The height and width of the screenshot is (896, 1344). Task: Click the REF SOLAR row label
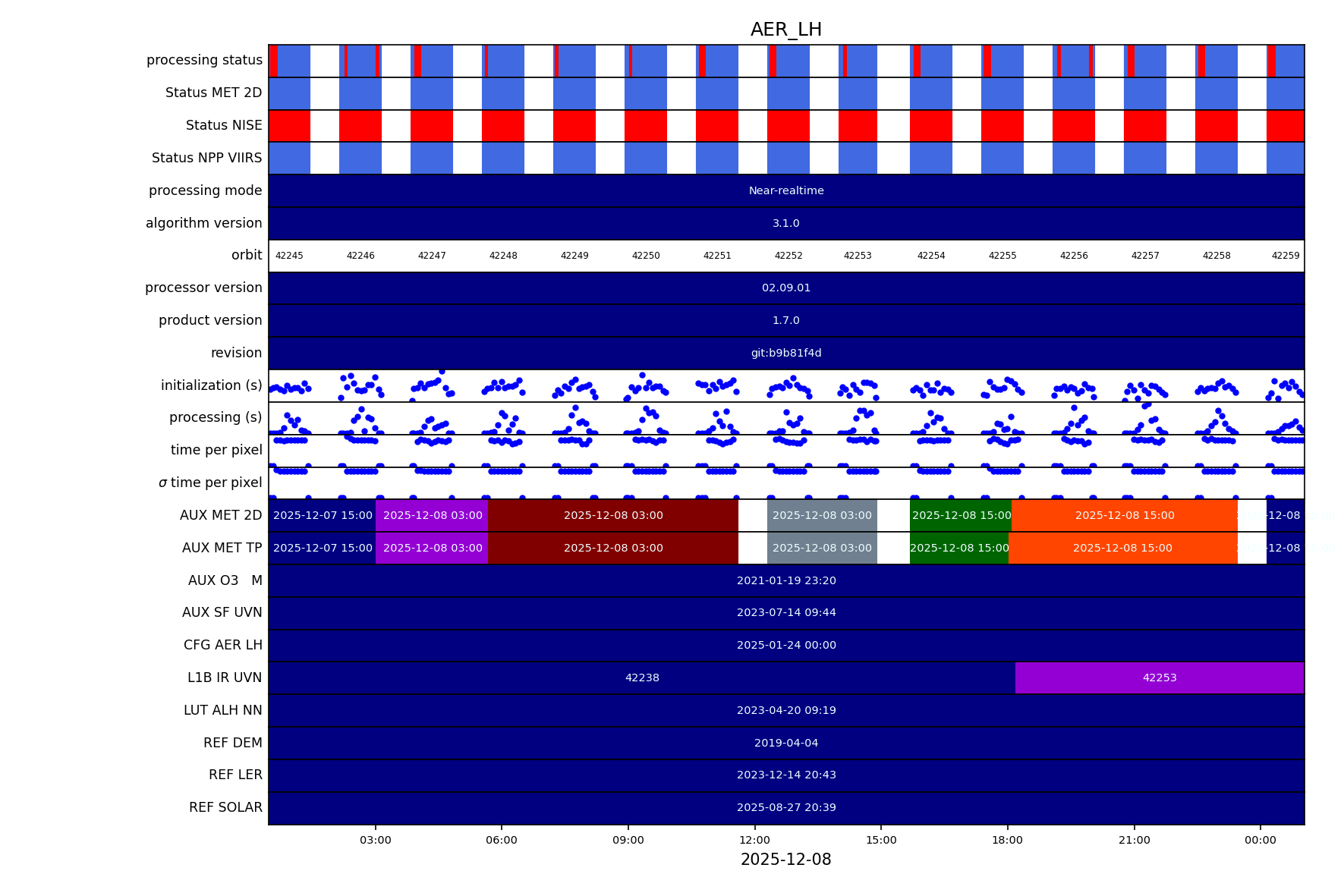pyautogui.click(x=225, y=807)
